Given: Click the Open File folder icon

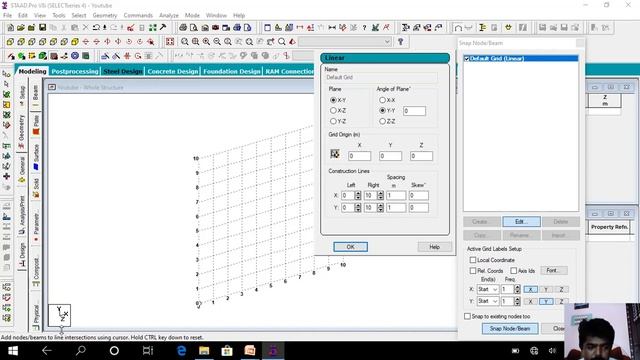Looking at the screenshot, I should (x=21, y=28).
